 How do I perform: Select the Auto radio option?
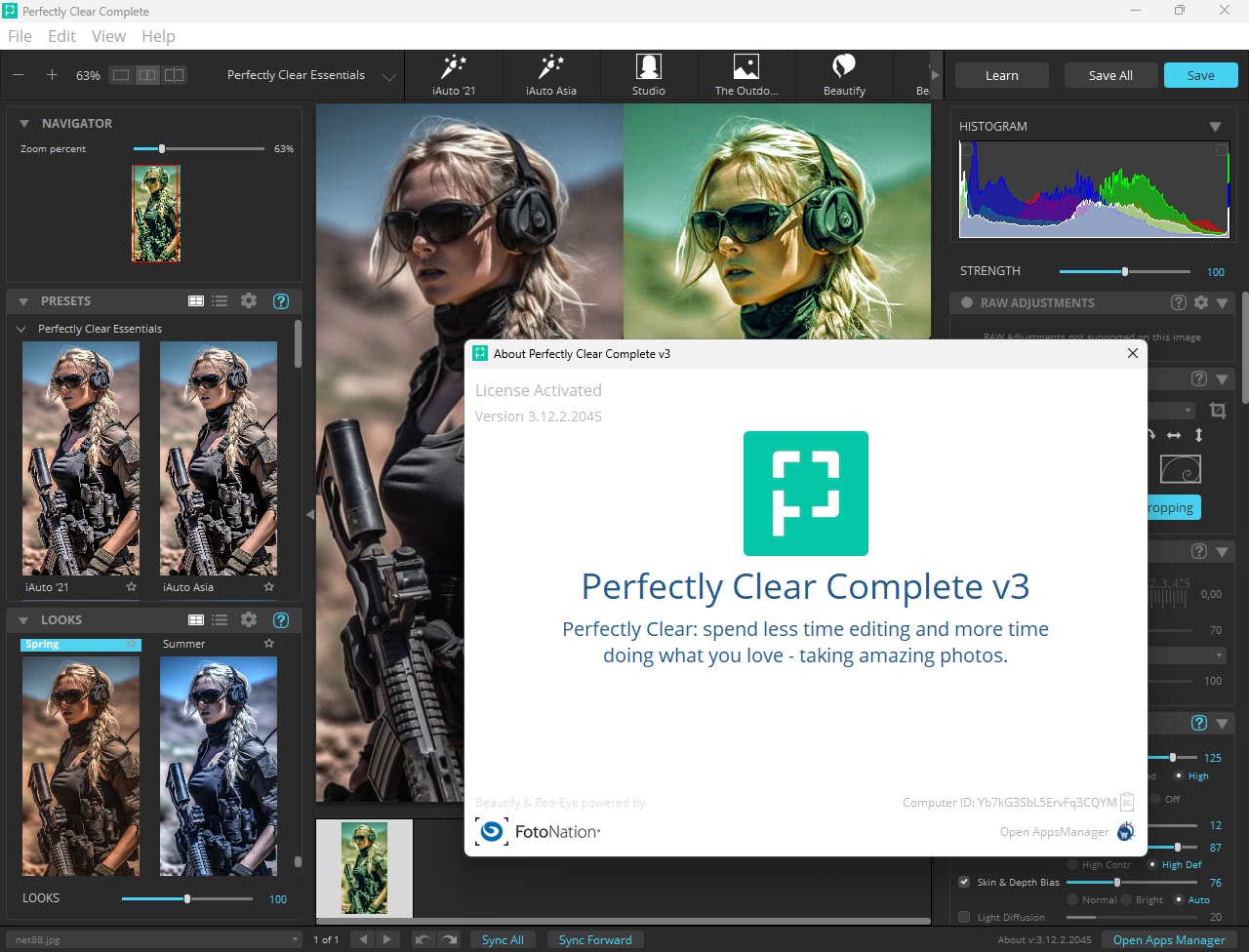(x=1179, y=899)
